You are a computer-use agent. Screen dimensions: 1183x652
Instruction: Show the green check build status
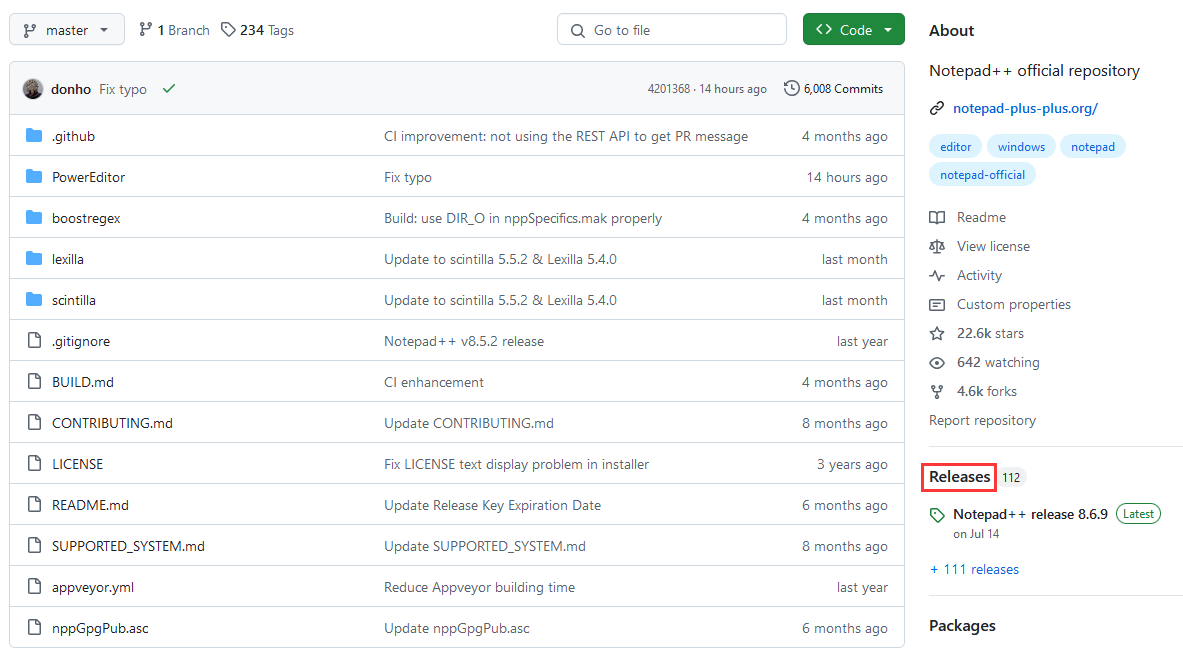169,88
